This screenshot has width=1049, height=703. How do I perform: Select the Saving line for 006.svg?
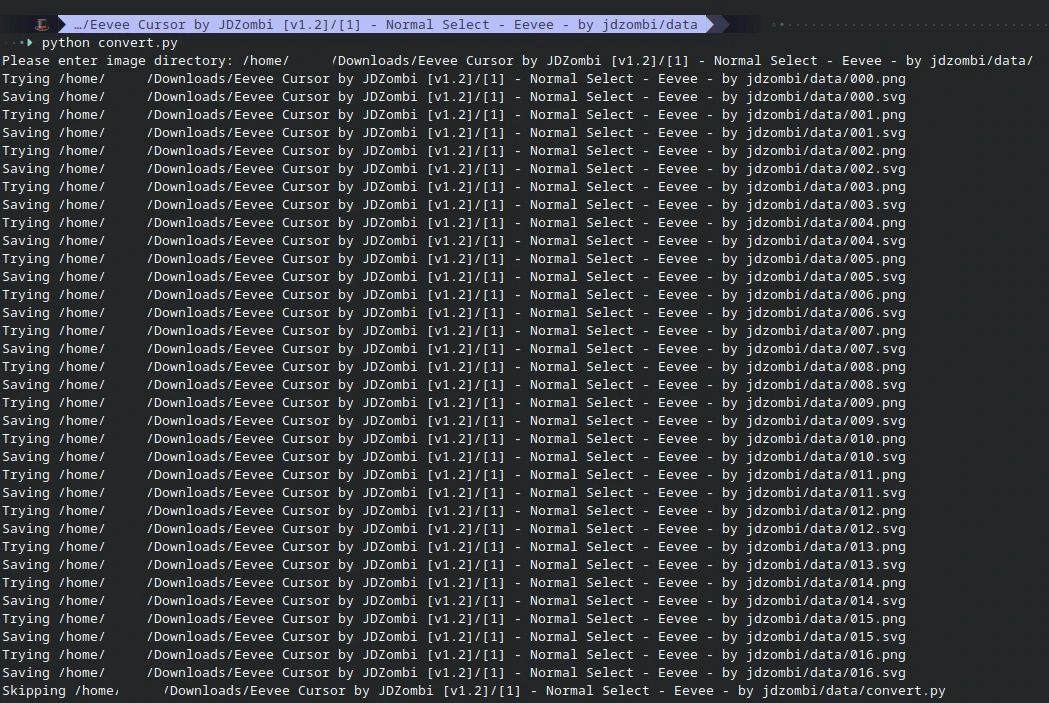point(454,313)
